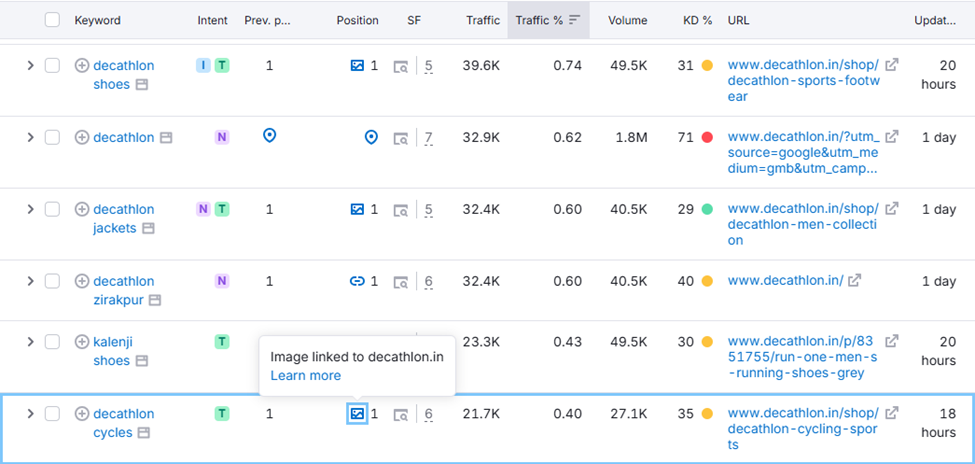Viewport: 975px width, 464px height.
Task: Open SERP snapshot icon beside decathlon zirakpur
Action: [x=401, y=282]
